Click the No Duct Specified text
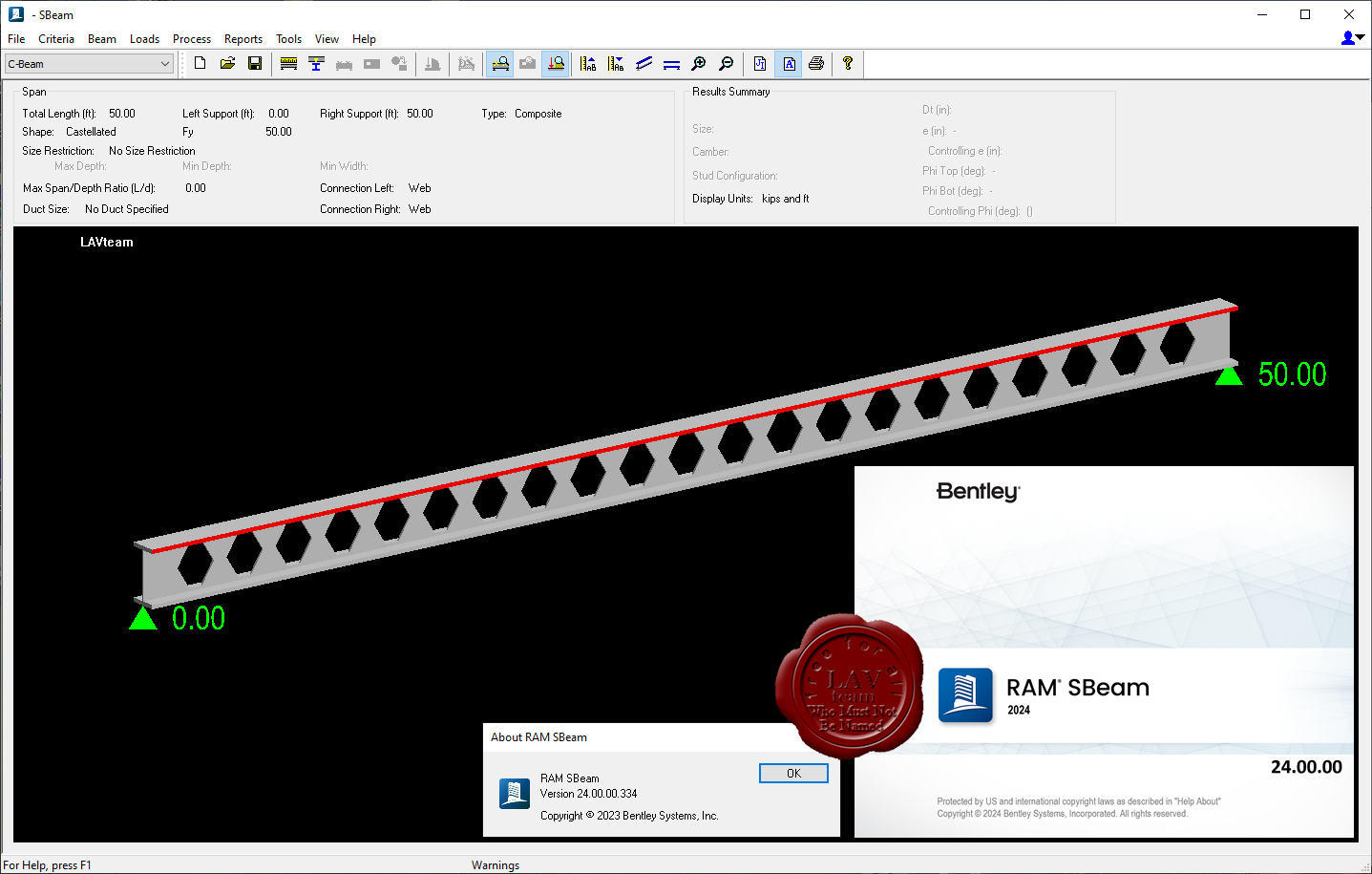This screenshot has height=874, width=1372. 127,209
